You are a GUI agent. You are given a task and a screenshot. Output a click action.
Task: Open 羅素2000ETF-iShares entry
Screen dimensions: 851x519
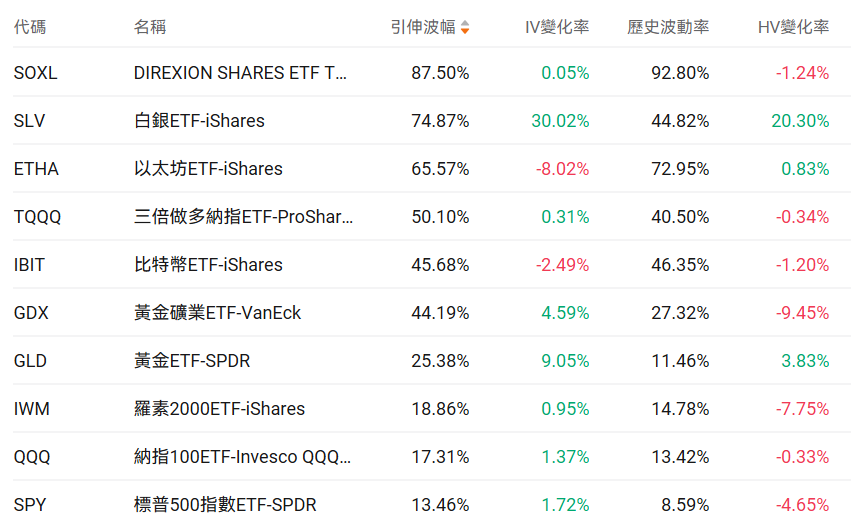point(219,409)
